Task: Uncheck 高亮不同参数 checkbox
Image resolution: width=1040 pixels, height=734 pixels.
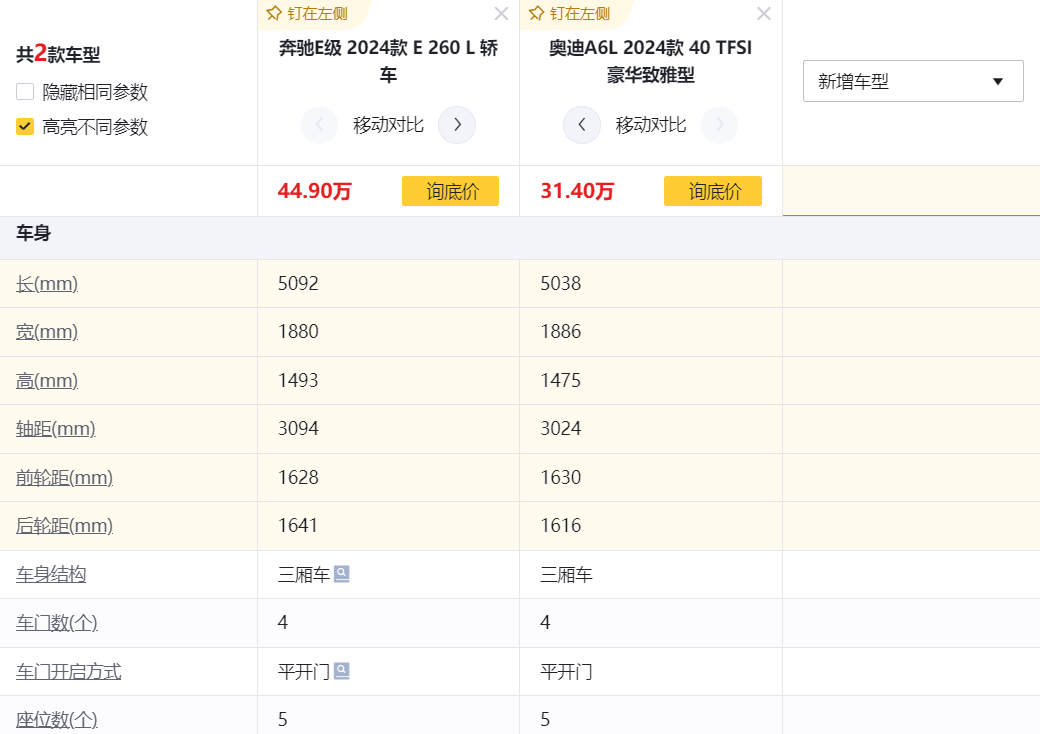Action: (25, 127)
